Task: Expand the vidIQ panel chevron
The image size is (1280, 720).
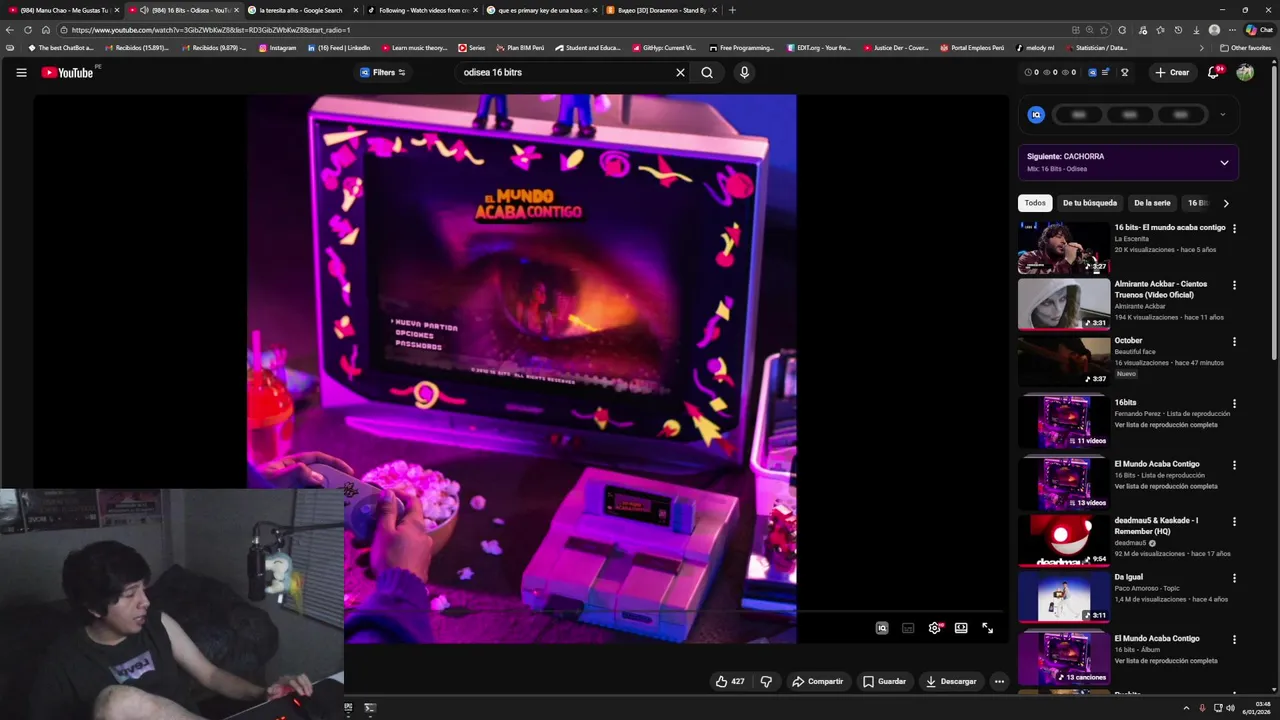Action: (1222, 114)
